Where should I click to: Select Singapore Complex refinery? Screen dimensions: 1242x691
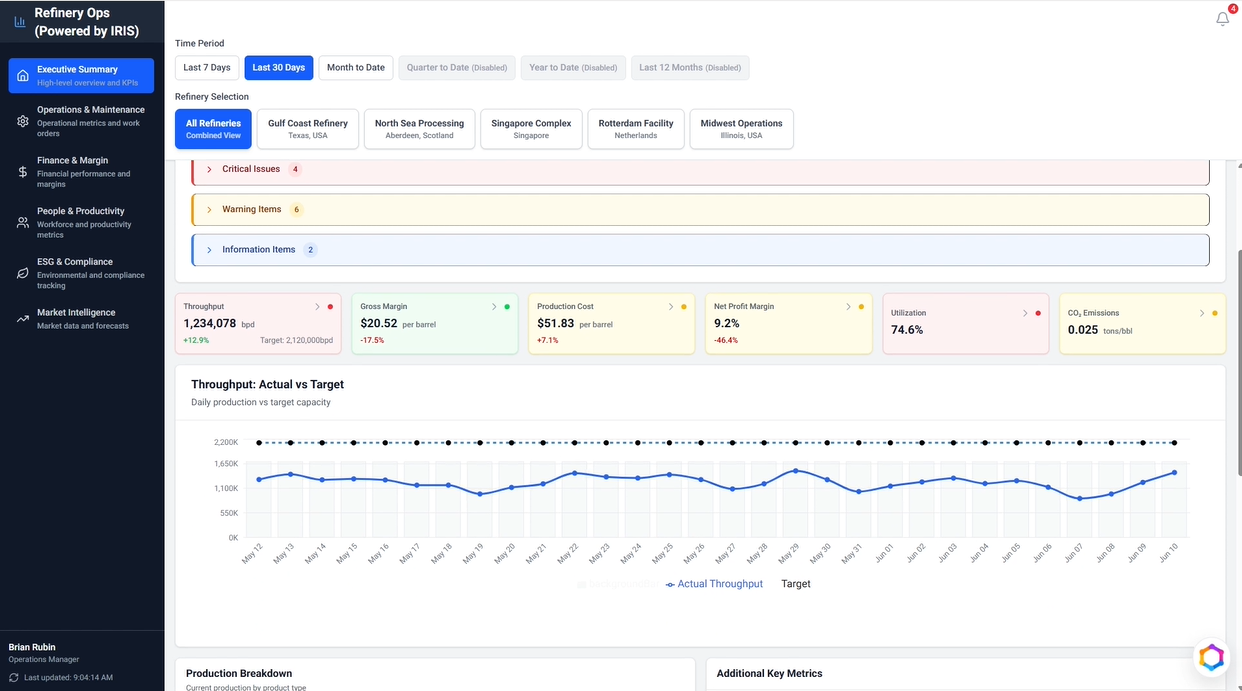(x=531, y=129)
